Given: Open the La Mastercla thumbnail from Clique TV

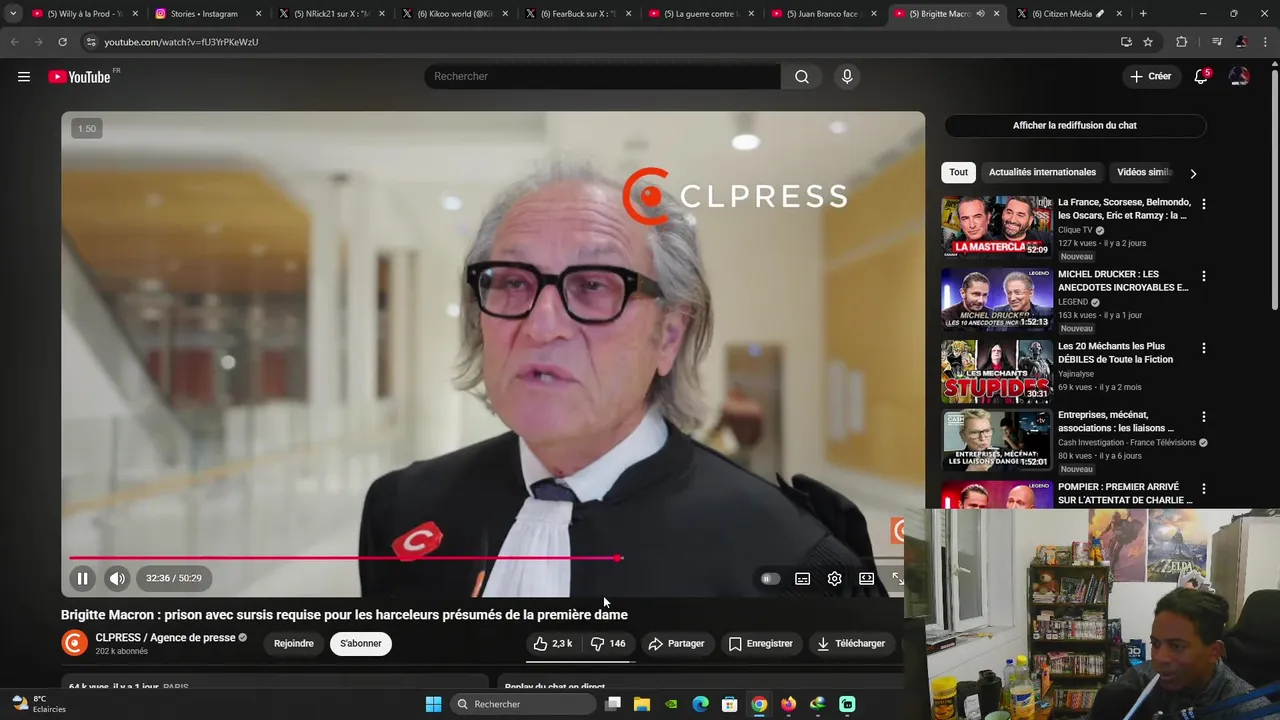Looking at the screenshot, I should pos(997,227).
